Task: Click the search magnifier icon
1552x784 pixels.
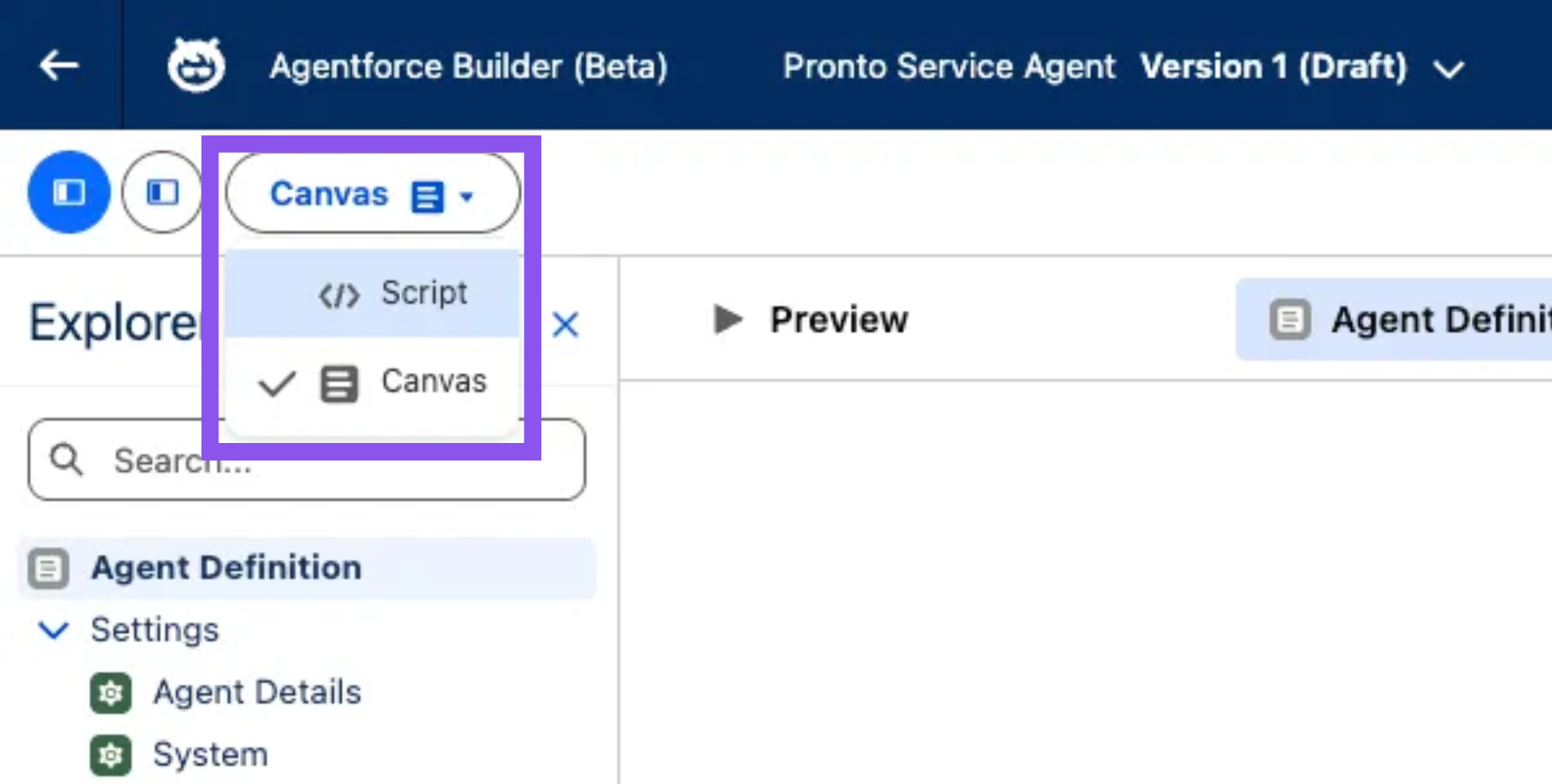Action: coord(66,460)
